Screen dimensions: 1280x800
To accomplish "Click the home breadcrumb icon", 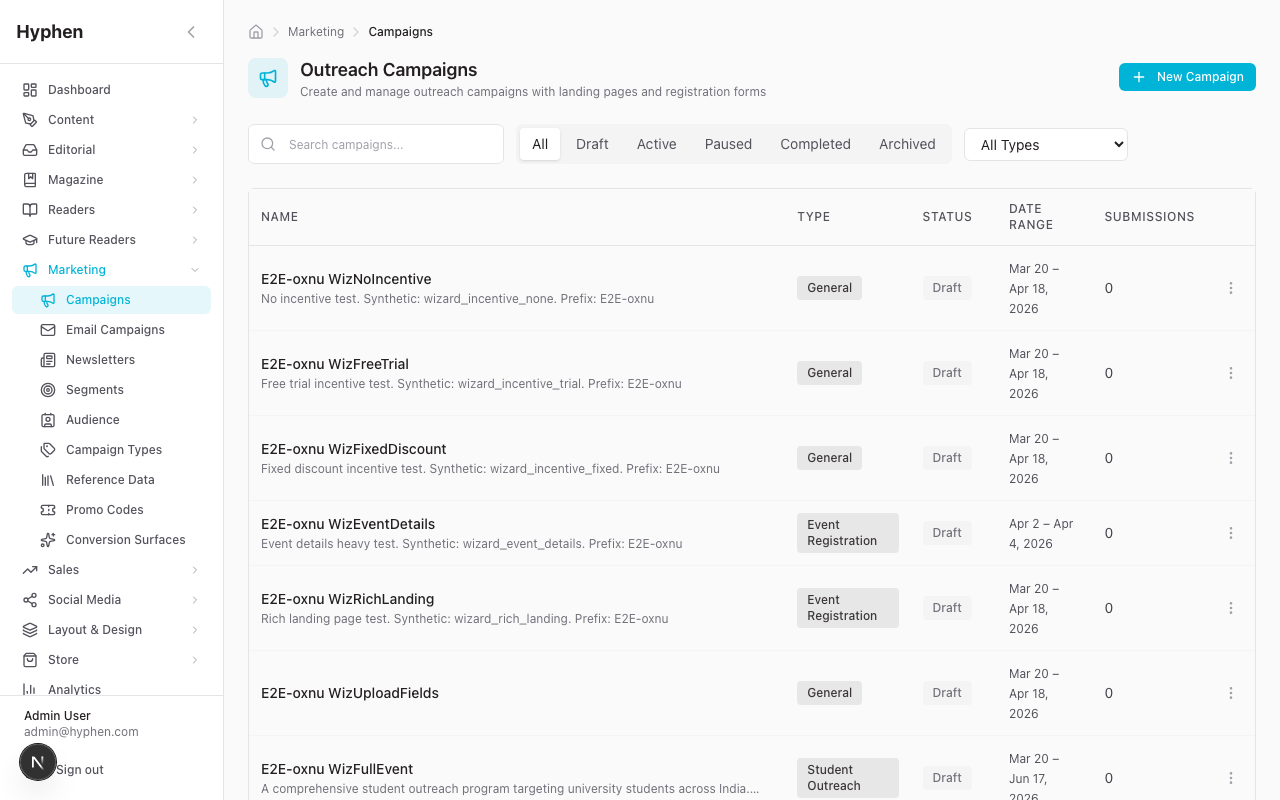I will point(256,31).
